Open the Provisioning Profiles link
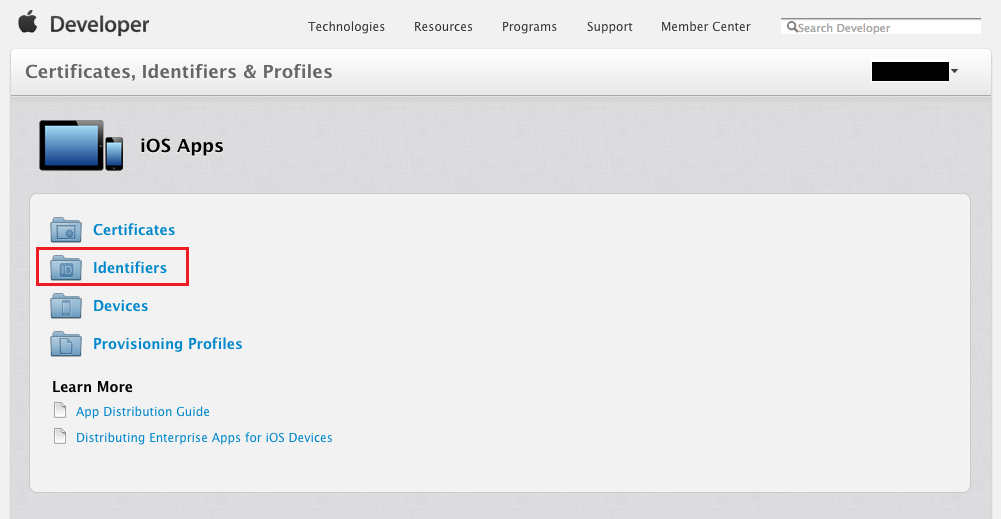1001x519 pixels. pyautogui.click(x=167, y=344)
